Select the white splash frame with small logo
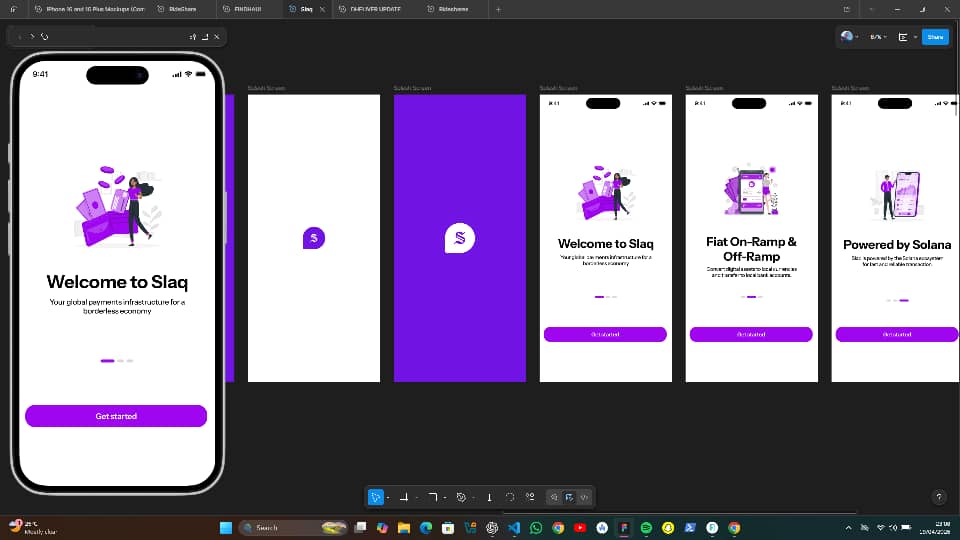Screen dimensions: 960x540 tap(313, 238)
